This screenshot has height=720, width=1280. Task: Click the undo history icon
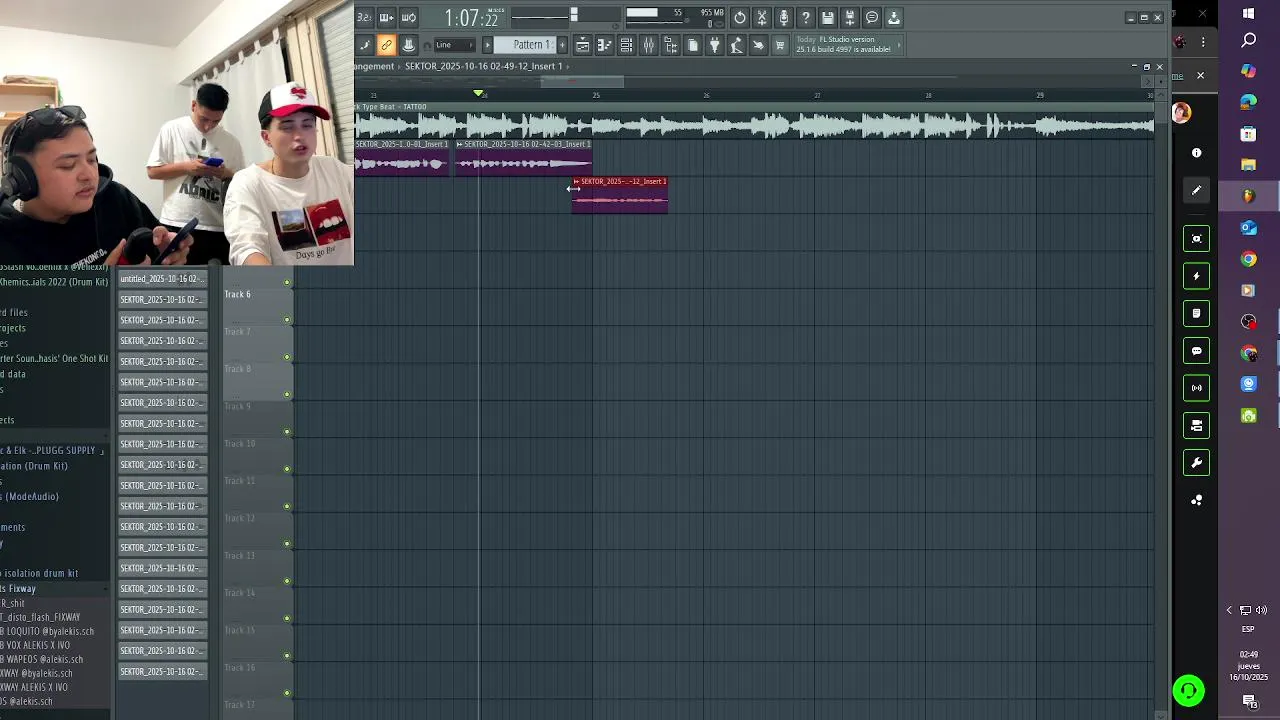coord(740,18)
